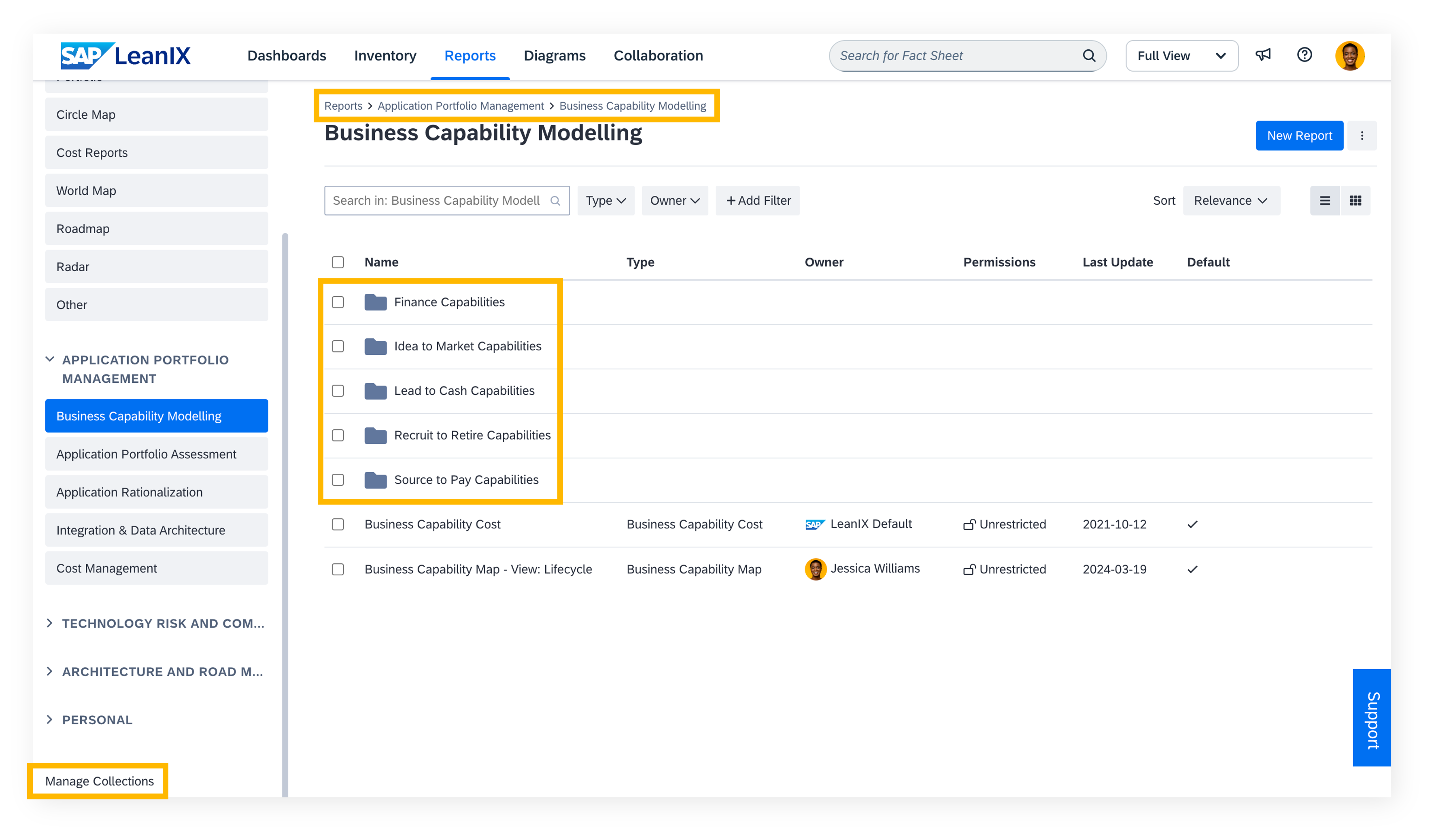
Task: Check Business Capability Map - View: Lifecycle checkbox
Action: (338, 569)
